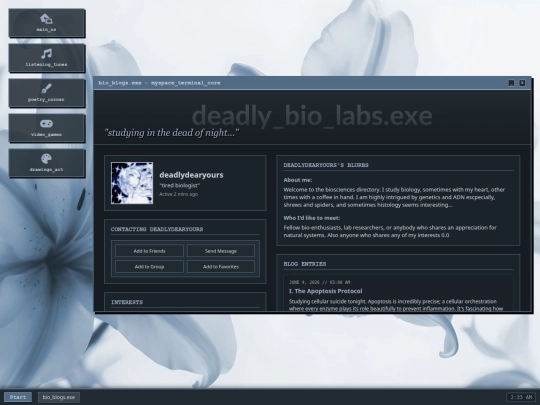Viewport: 540px width, 405px height.
Task: Click the 2:33 AM clock
Action: (x=521, y=397)
